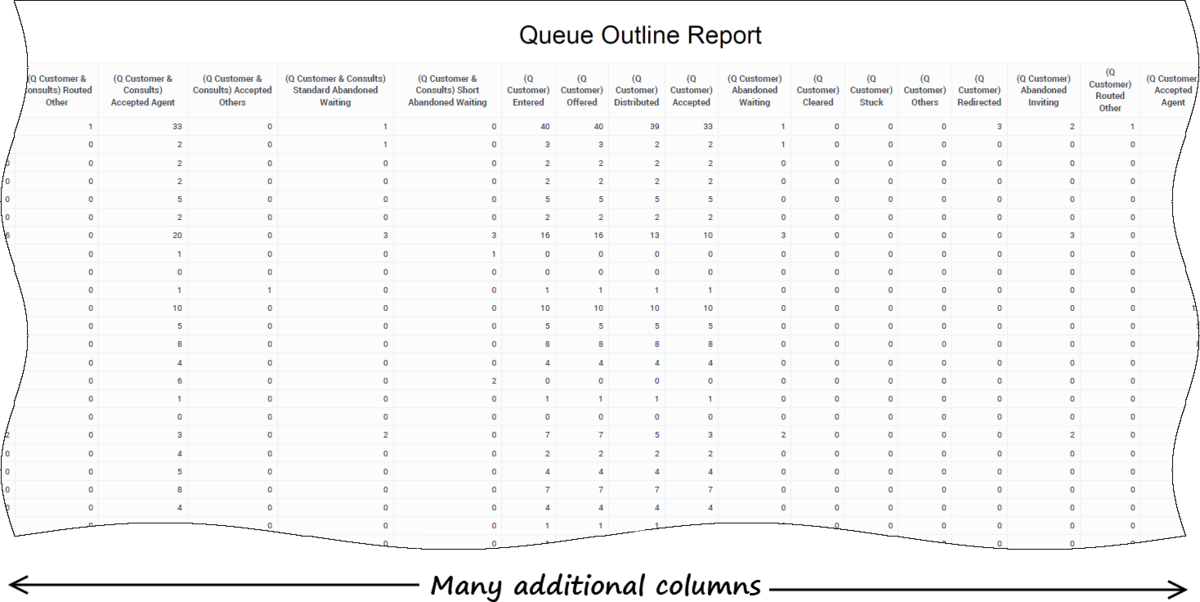Image resolution: width=1200 pixels, height=602 pixels.
Task: Select value 3 in the Redirected column
Action: [999, 127]
